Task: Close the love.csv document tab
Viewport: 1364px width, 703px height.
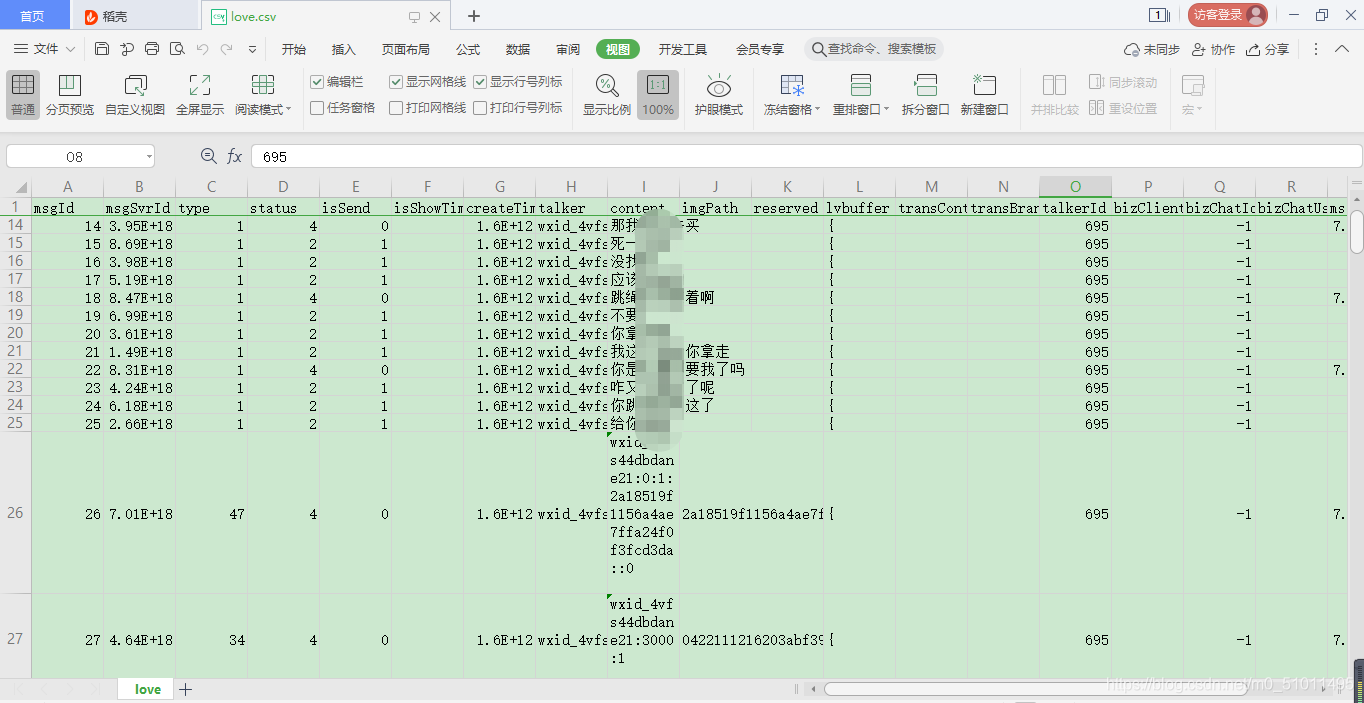Action: pos(435,17)
